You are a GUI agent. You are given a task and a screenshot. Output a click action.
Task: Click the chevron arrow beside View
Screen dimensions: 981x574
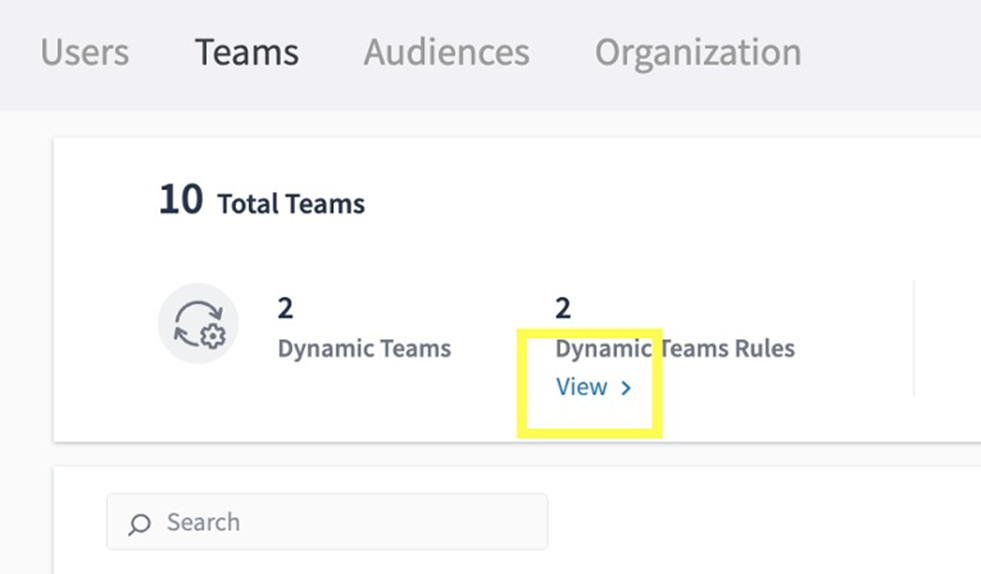click(x=626, y=388)
